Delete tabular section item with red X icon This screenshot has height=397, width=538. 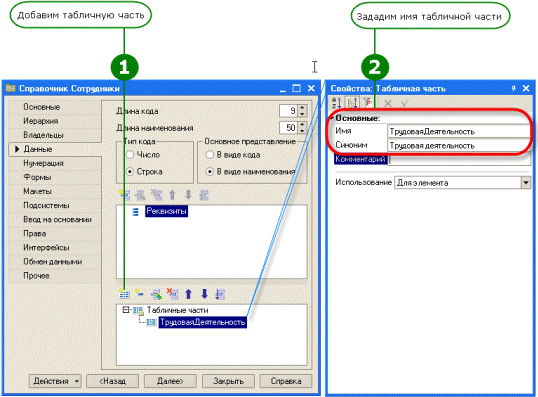coord(172,294)
